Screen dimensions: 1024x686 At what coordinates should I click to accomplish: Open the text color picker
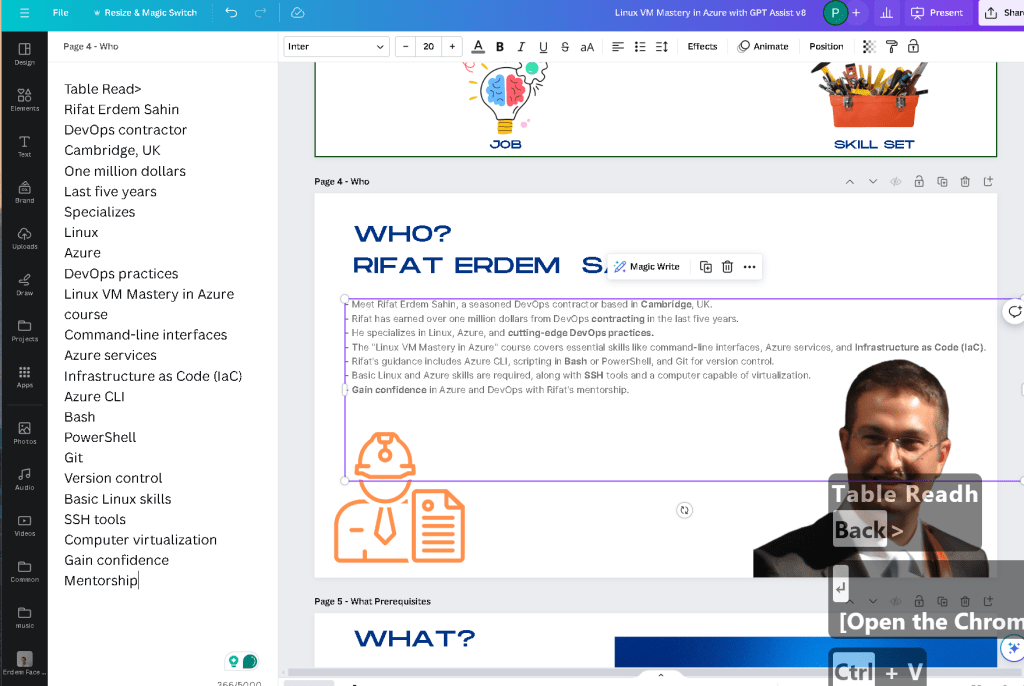[x=478, y=46]
